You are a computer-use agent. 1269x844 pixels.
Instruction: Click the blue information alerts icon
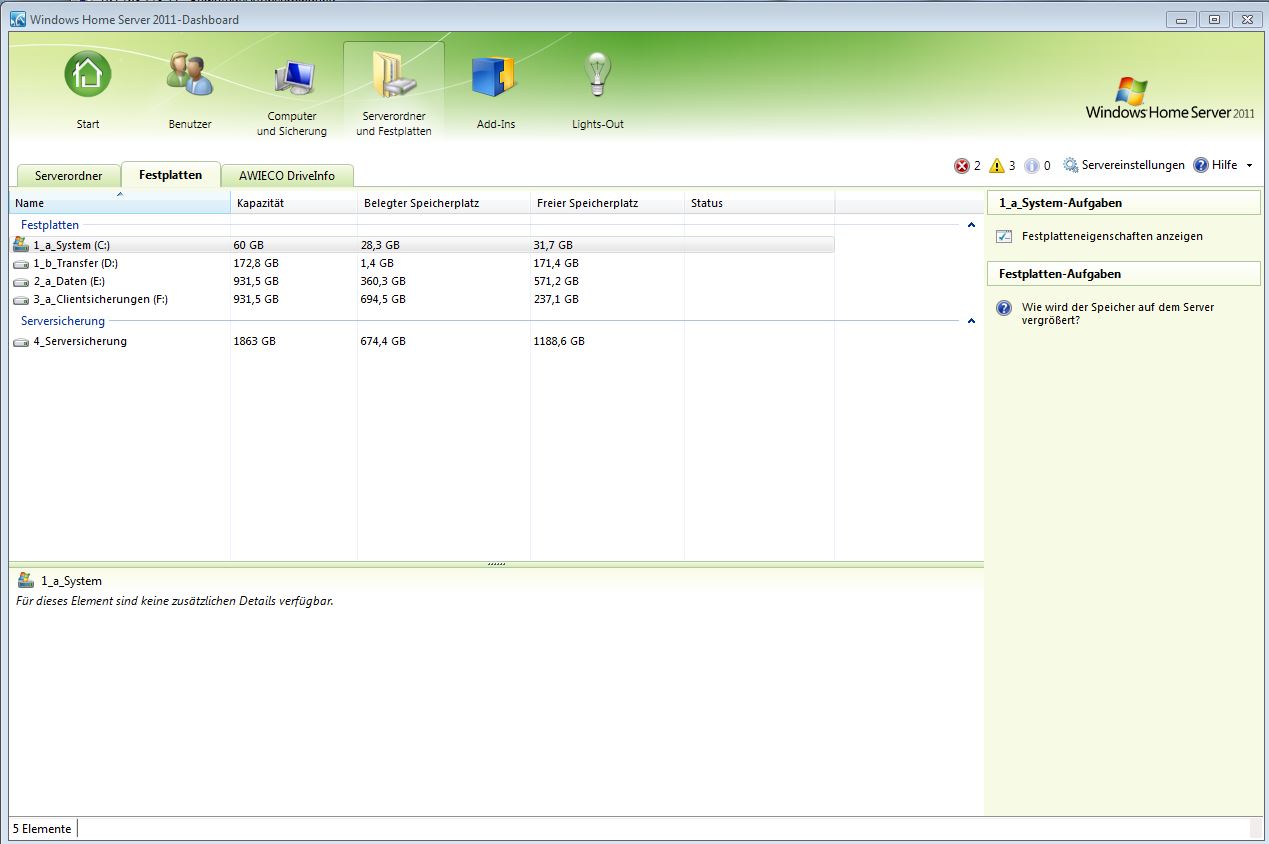coord(1031,166)
